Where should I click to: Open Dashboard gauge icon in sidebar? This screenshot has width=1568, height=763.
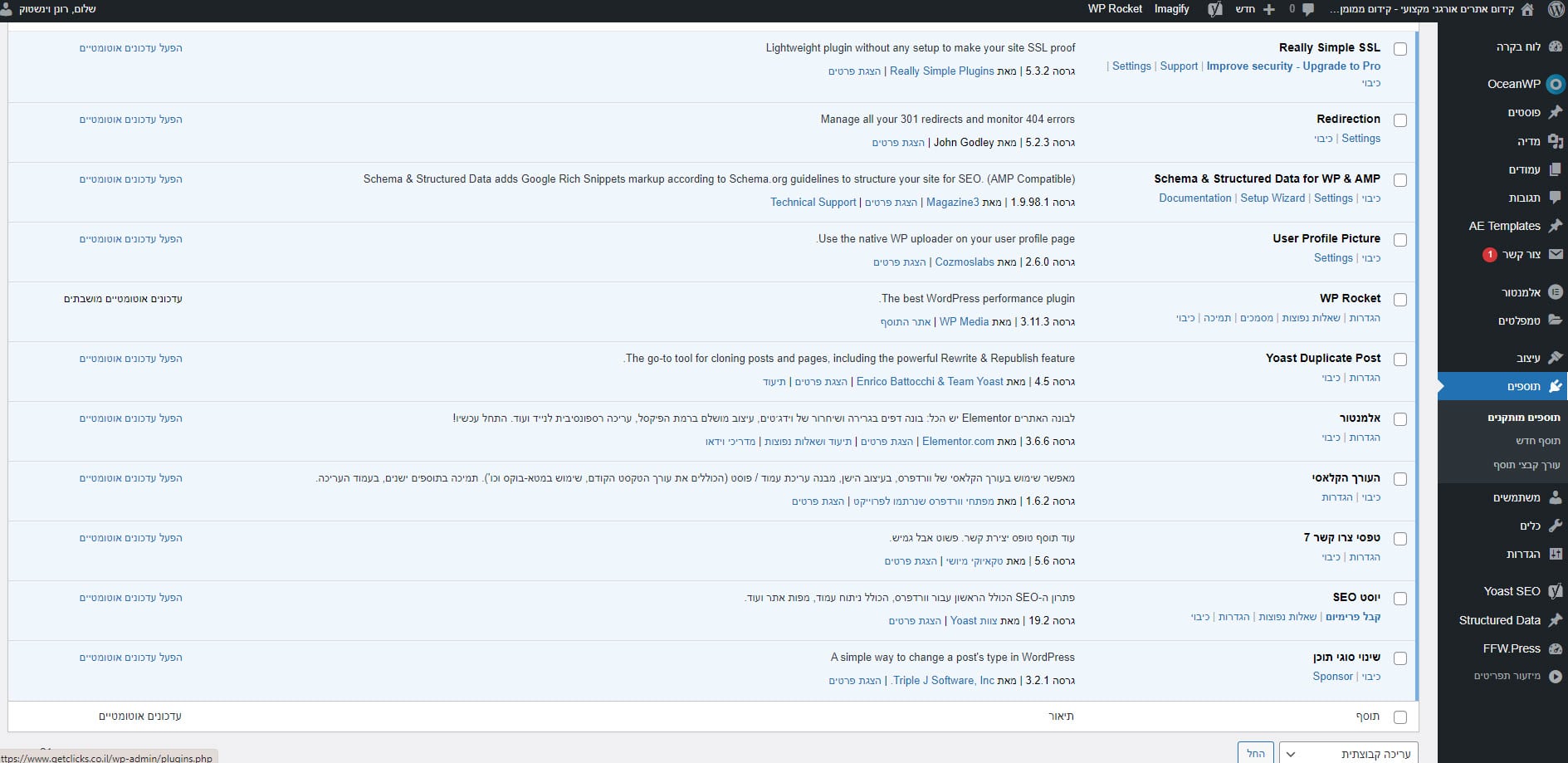pyautogui.click(x=1556, y=46)
